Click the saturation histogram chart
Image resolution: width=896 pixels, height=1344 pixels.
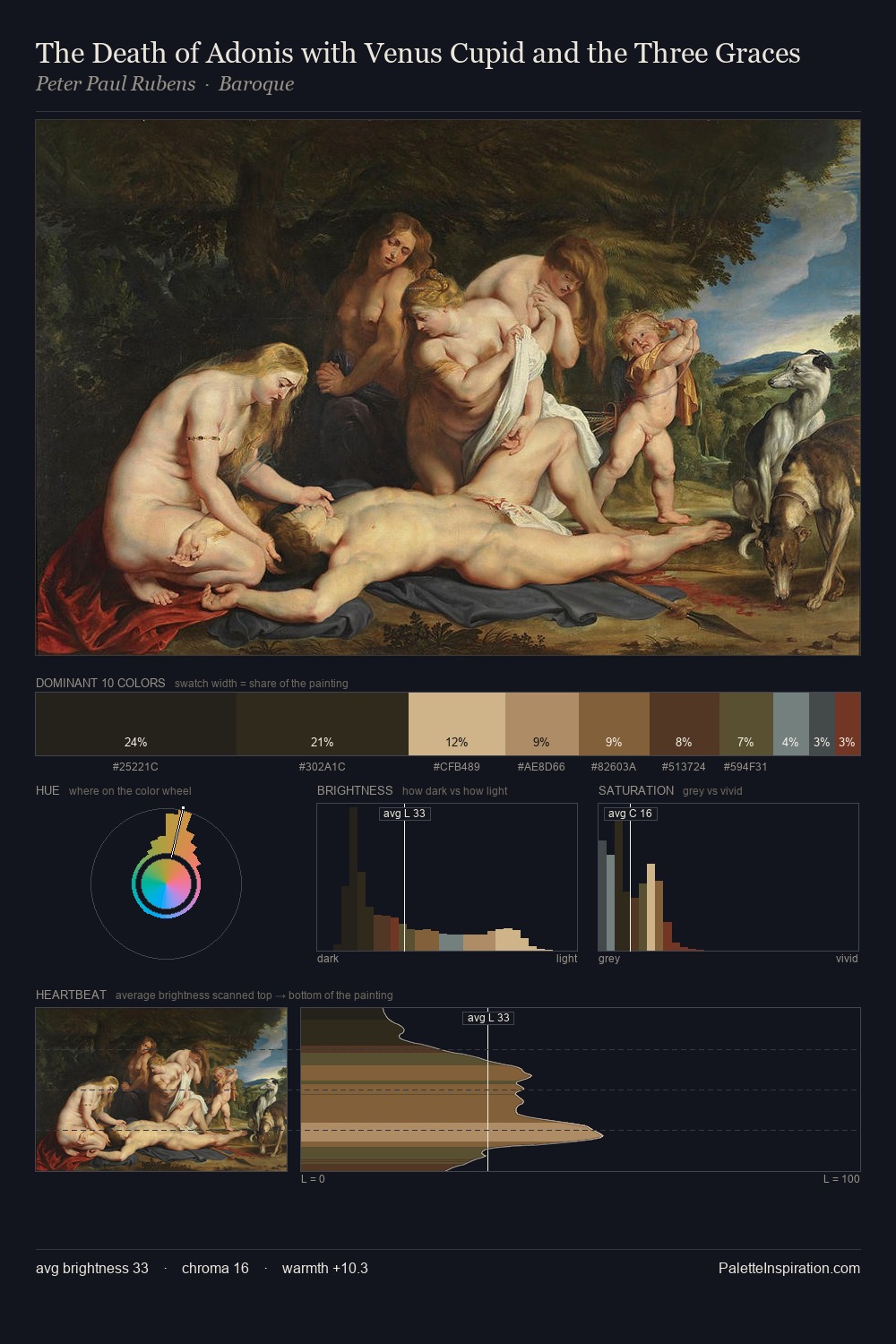(728, 877)
